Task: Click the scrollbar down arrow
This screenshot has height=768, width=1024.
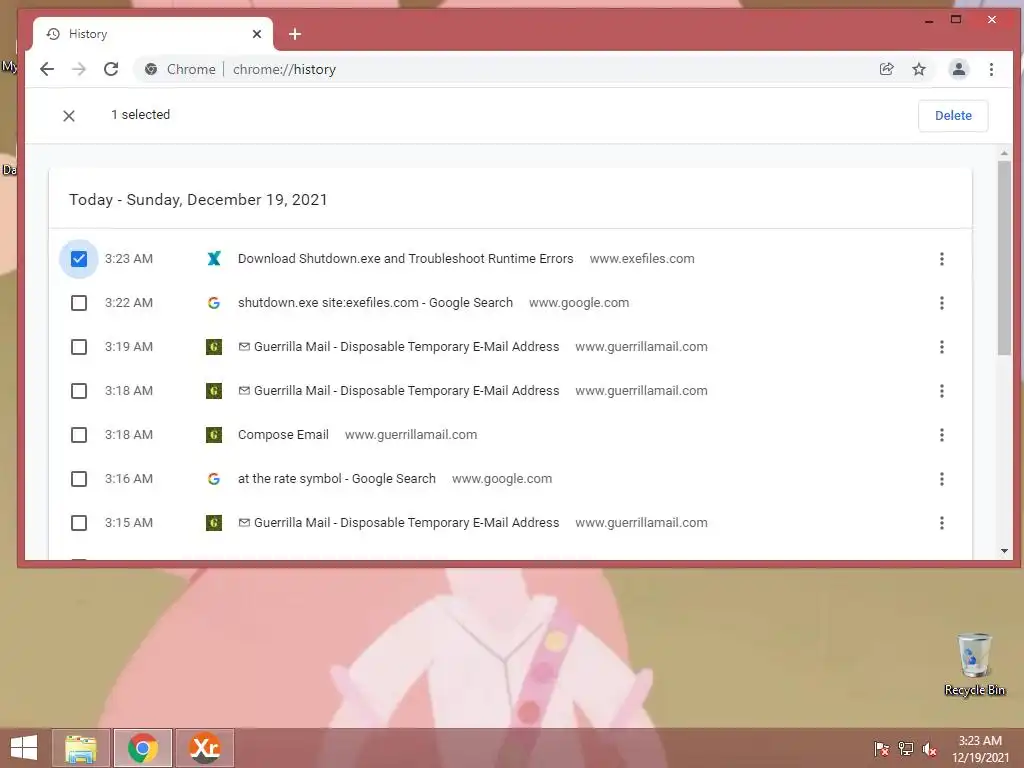Action: [x=1004, y=551]
